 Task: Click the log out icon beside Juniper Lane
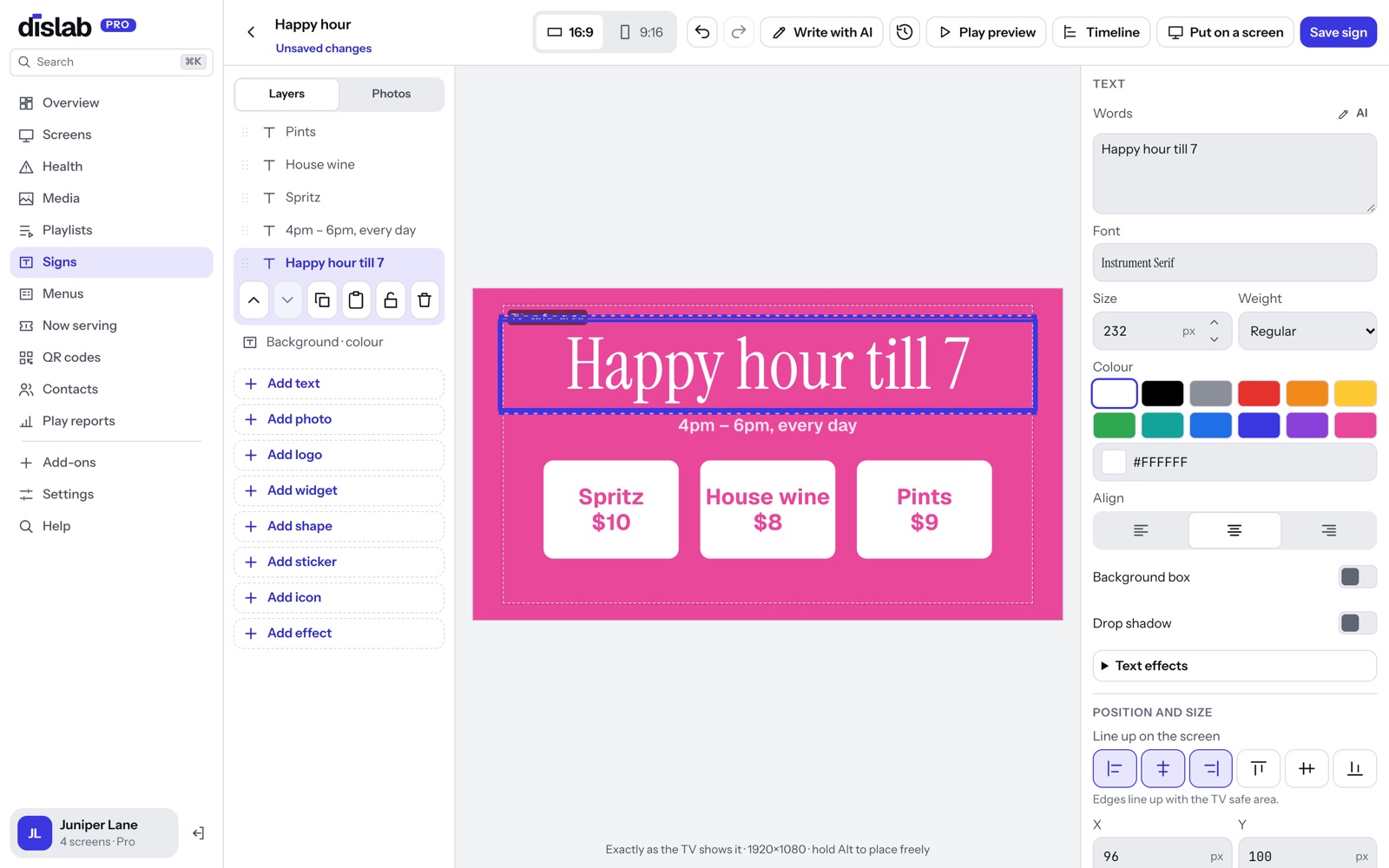pos(198,833)
